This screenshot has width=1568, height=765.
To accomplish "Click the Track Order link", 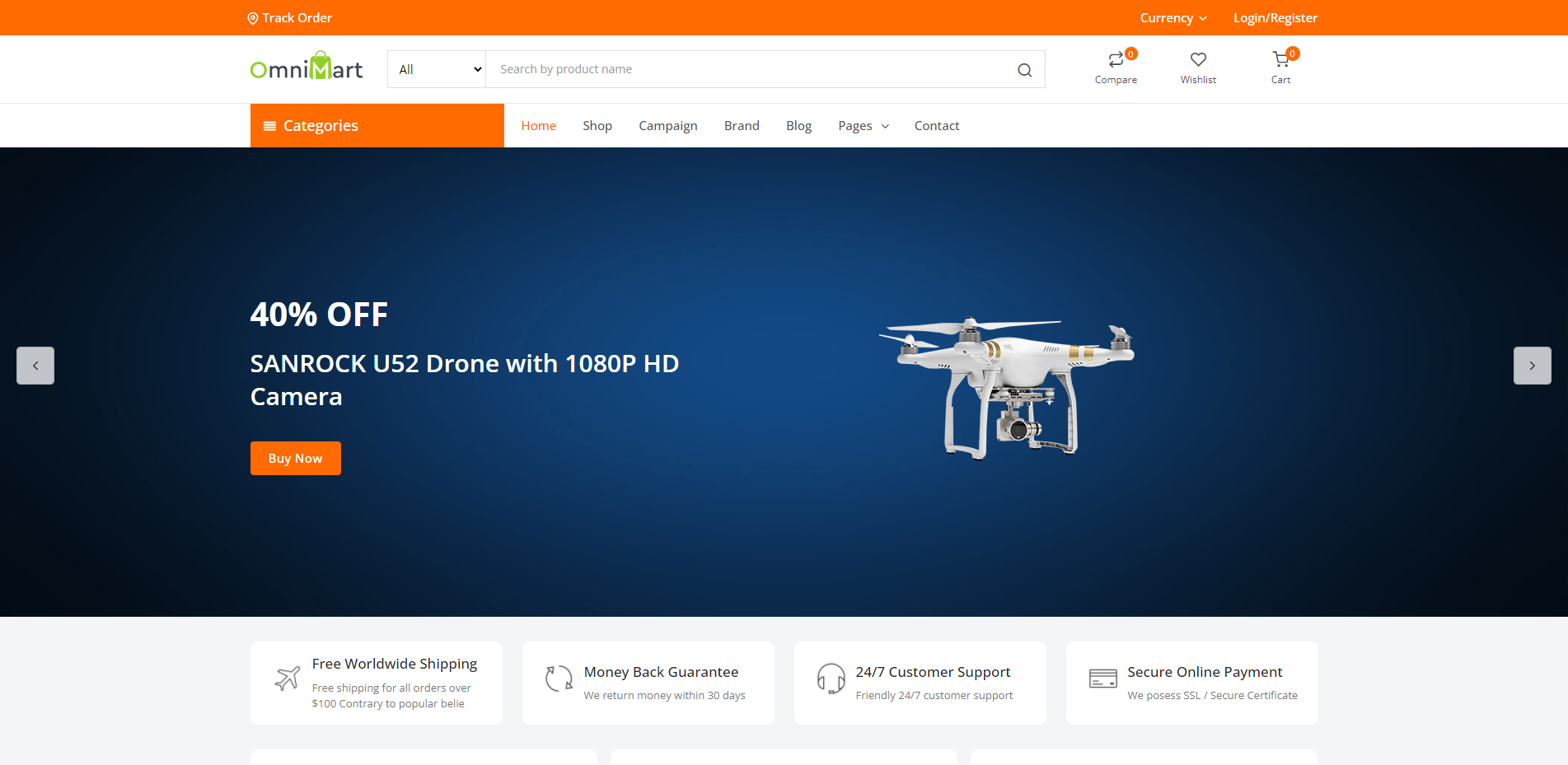I will click(x=290, y=18).
